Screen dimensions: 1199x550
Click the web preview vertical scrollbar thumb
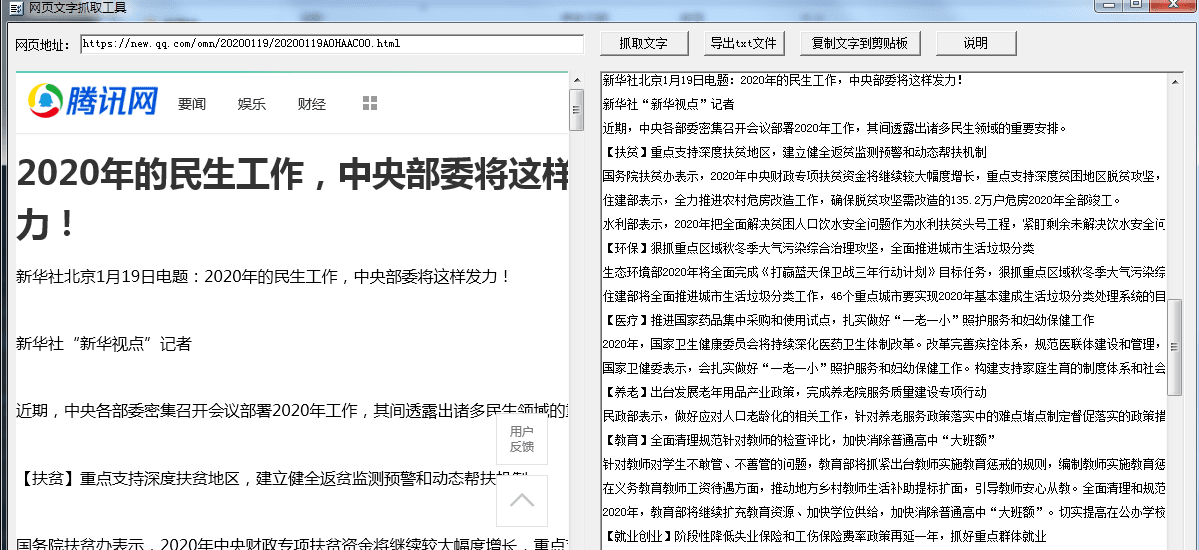point(576,110)
